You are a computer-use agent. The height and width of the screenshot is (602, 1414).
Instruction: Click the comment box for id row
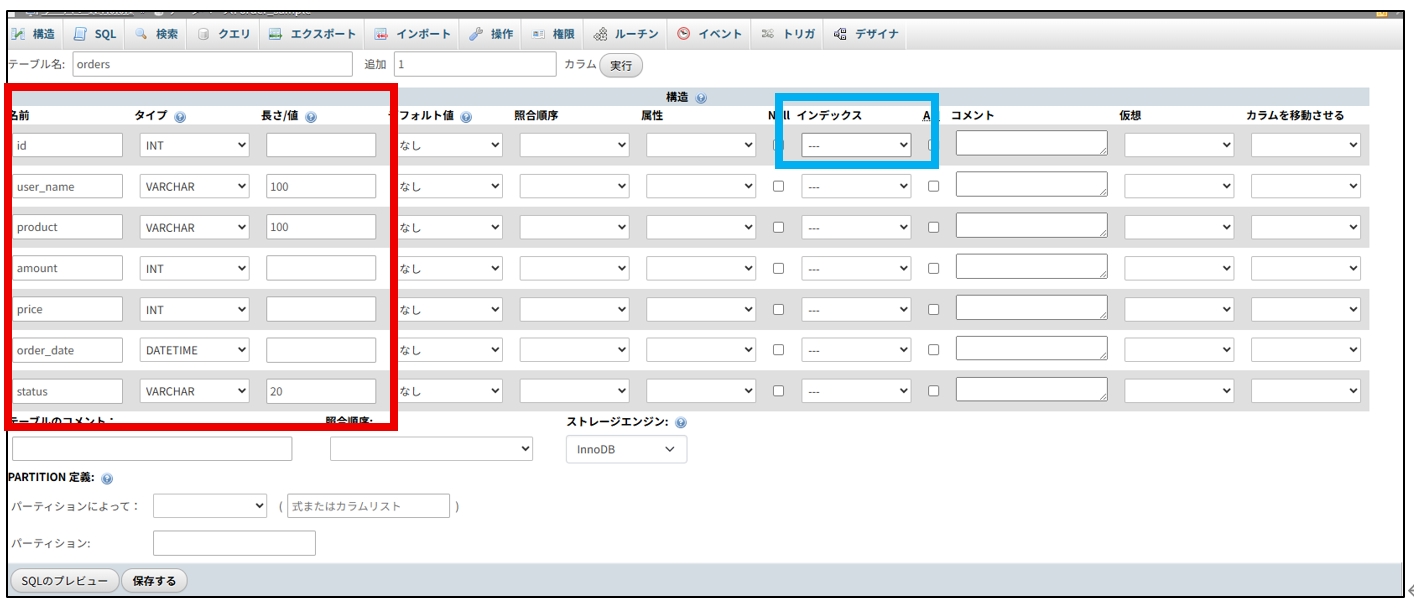1032,143
